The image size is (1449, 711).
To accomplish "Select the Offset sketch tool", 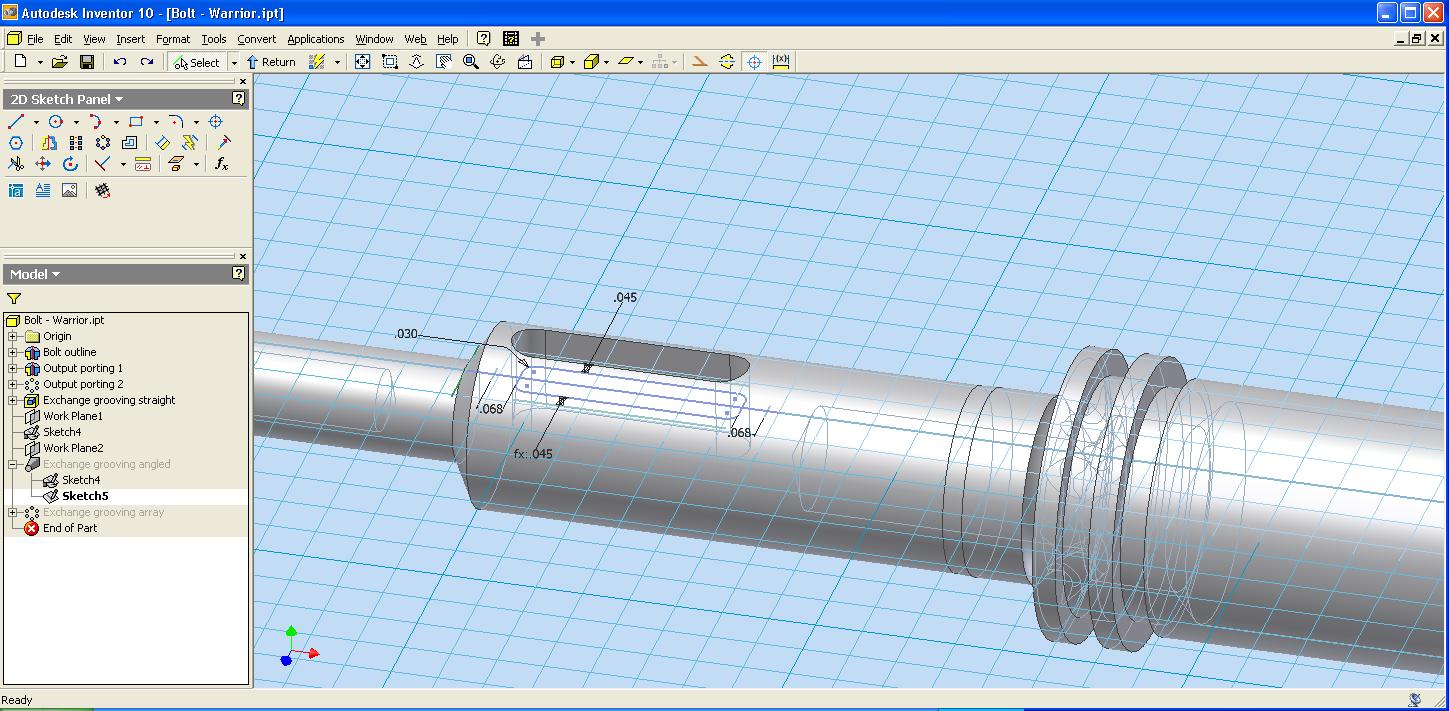I will [x=130, y=143].
